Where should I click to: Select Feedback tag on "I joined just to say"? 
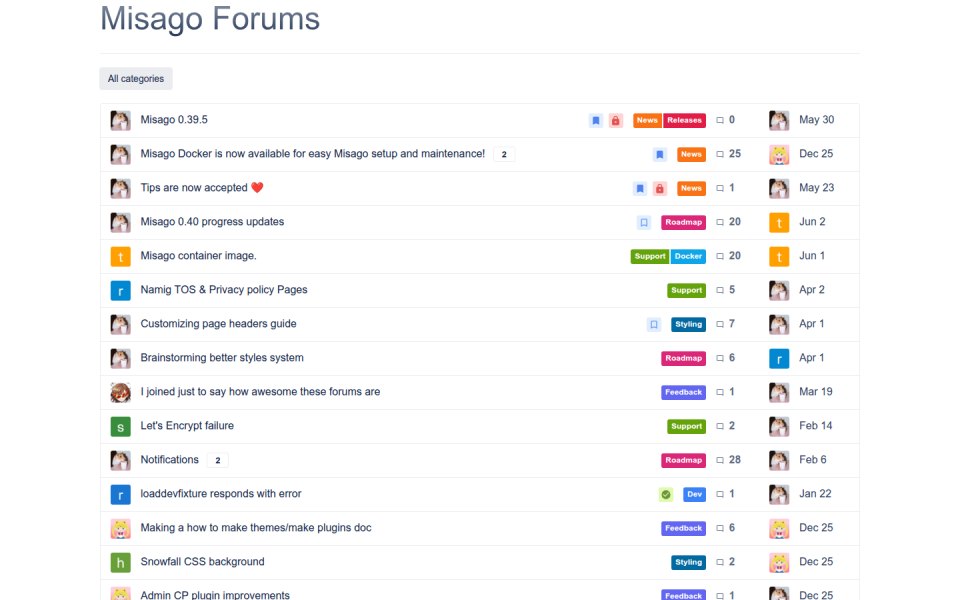(x=683, y=392)
